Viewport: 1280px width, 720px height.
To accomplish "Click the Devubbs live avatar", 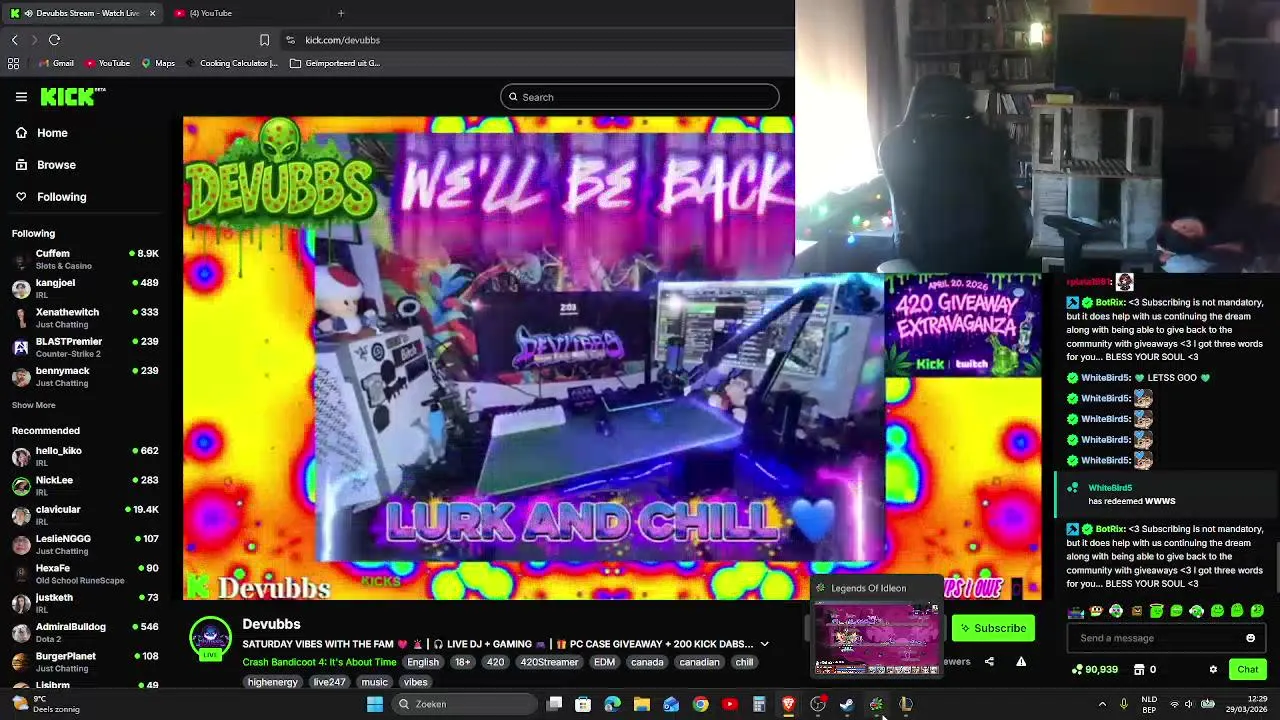I will tap(210, 638).
